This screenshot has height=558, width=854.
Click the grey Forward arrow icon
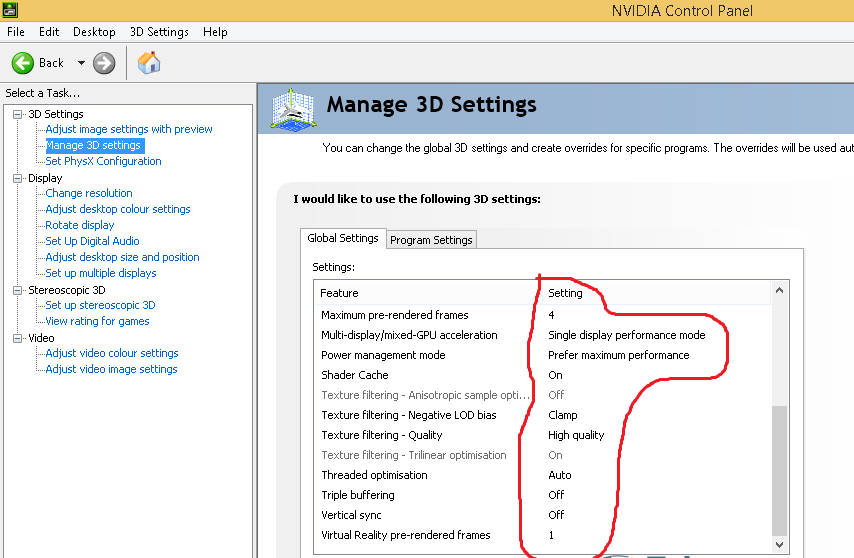[x=104, y=63]
